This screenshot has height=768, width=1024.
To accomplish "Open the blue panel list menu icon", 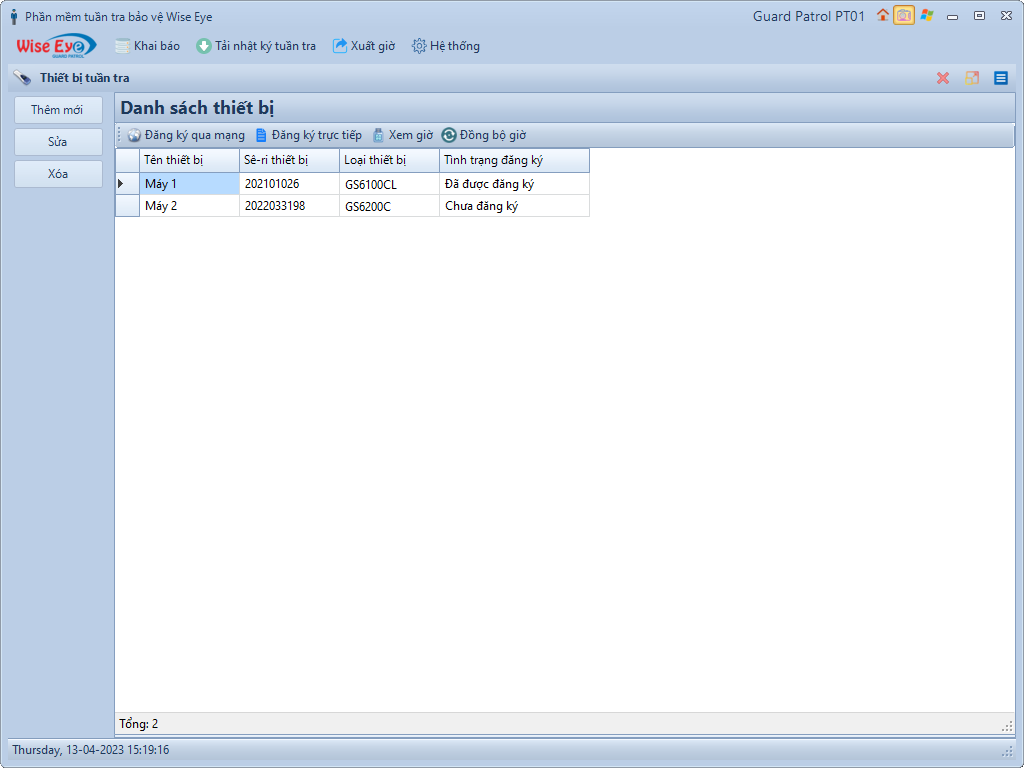I will click(x=1000, y=78).
